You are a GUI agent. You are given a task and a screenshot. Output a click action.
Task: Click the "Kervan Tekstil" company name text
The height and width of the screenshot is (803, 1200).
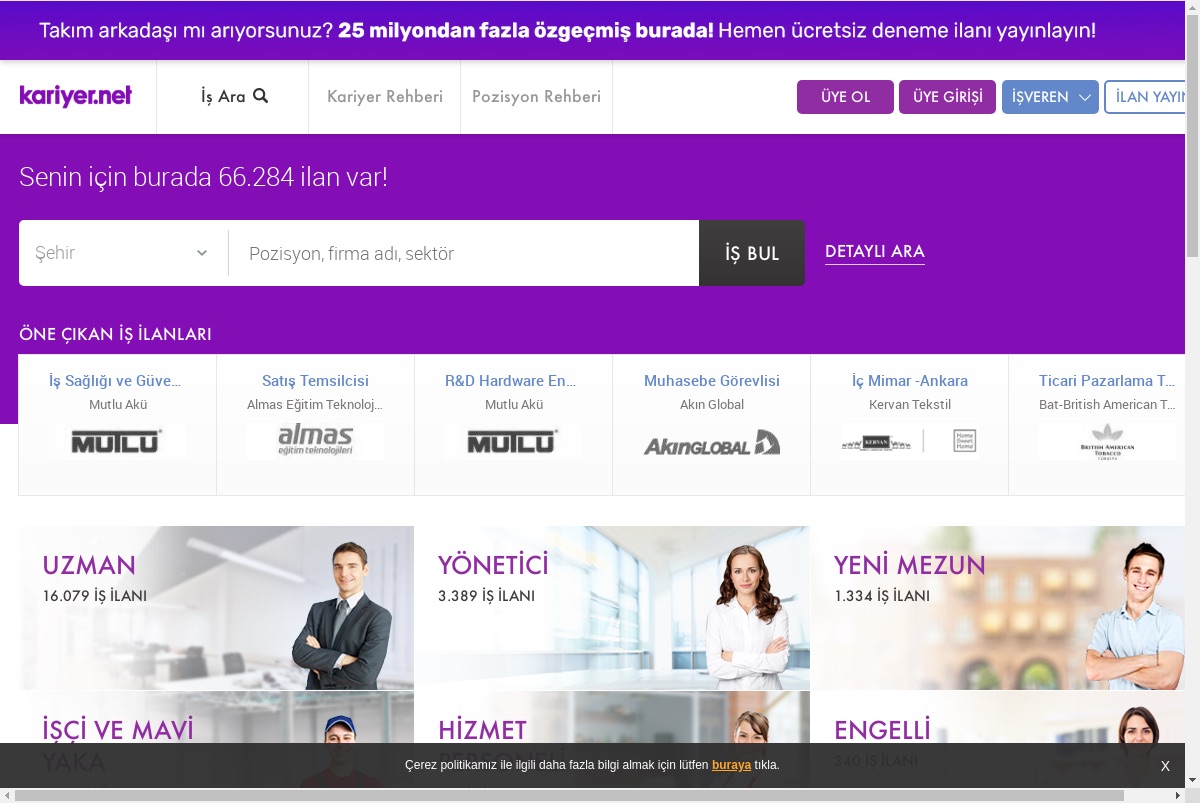(910, 405)
